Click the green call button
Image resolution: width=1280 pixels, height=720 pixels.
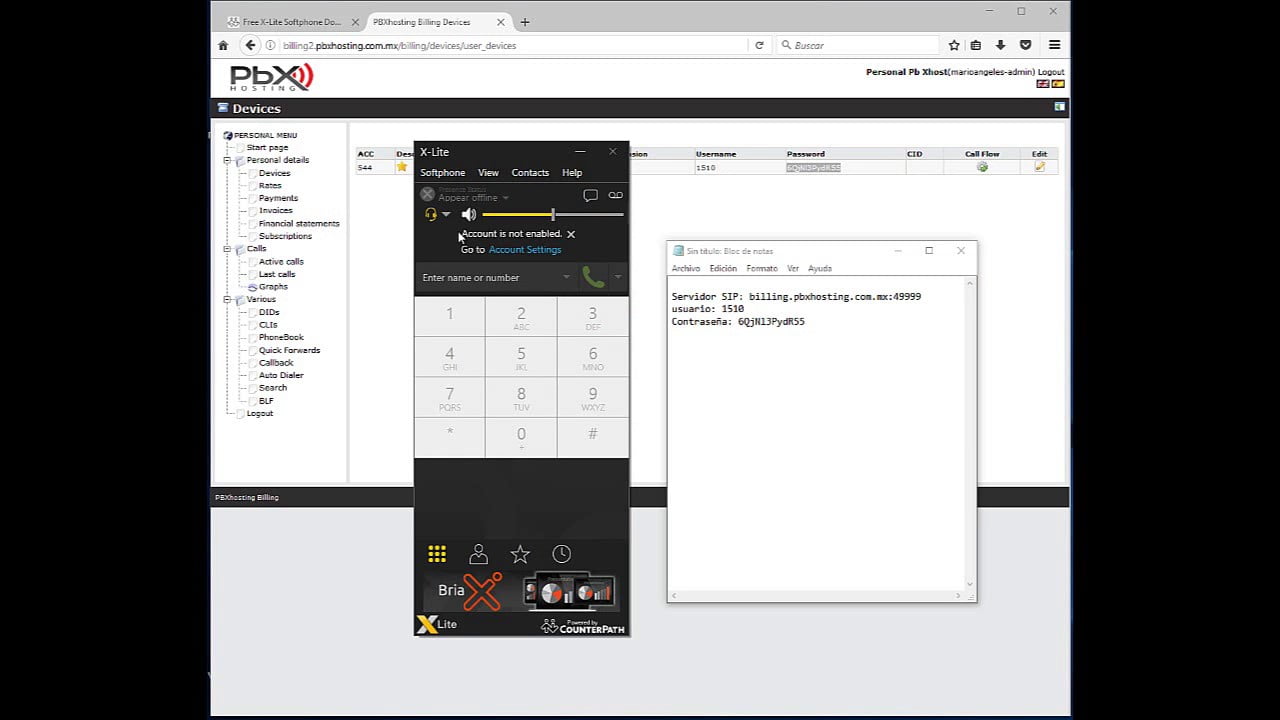[593, 277]
